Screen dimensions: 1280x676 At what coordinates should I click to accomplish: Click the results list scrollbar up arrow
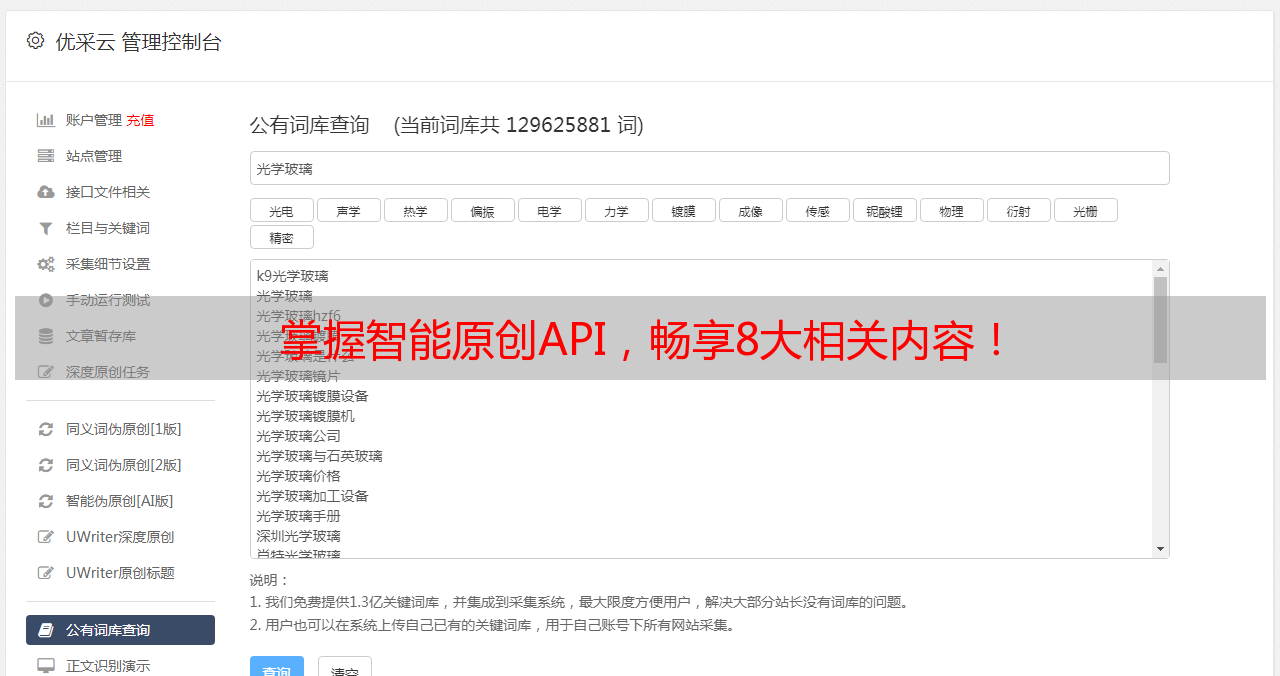[x=1160, y=269]
